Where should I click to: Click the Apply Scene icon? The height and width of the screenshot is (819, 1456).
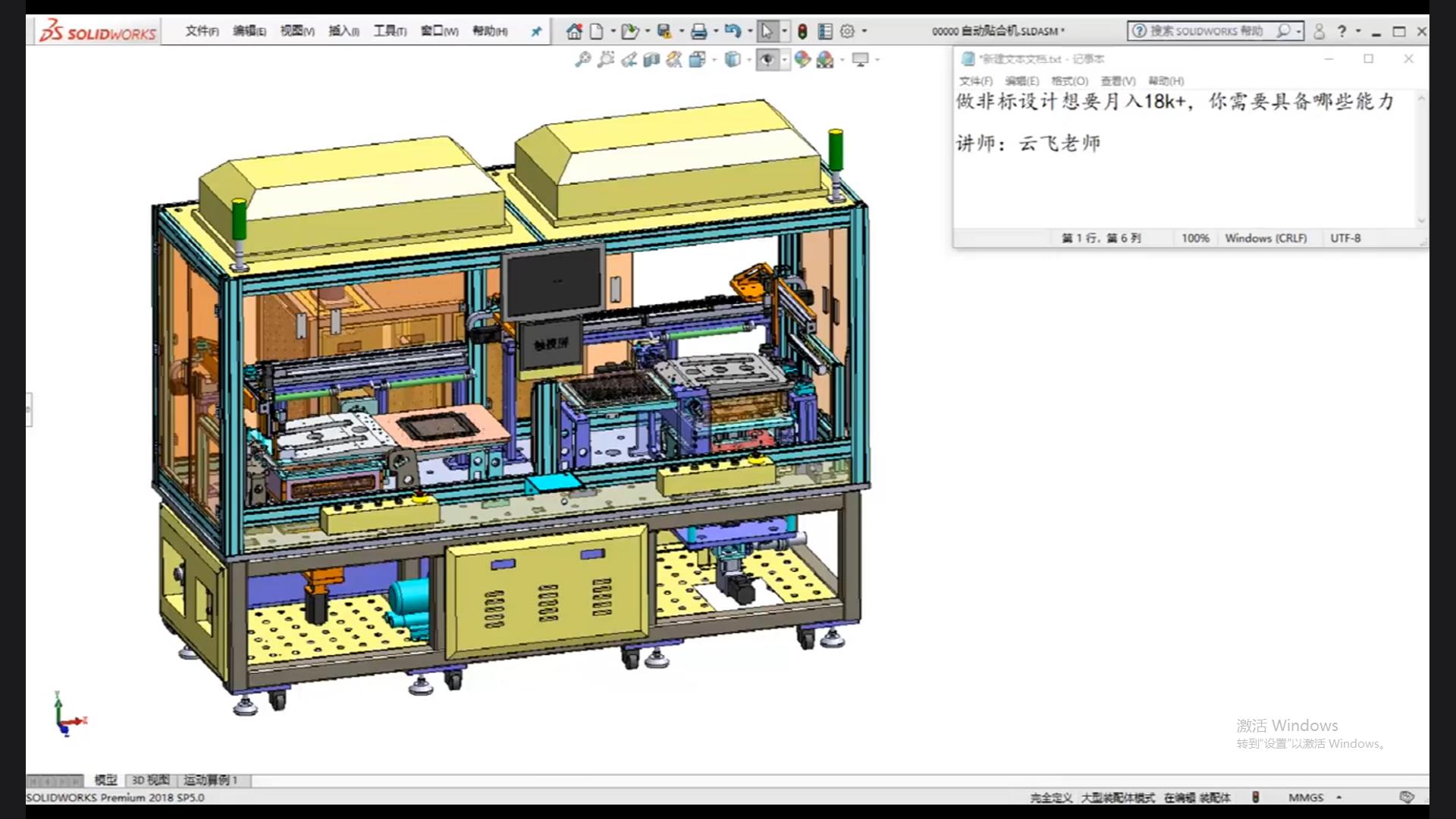click(825, 59)
